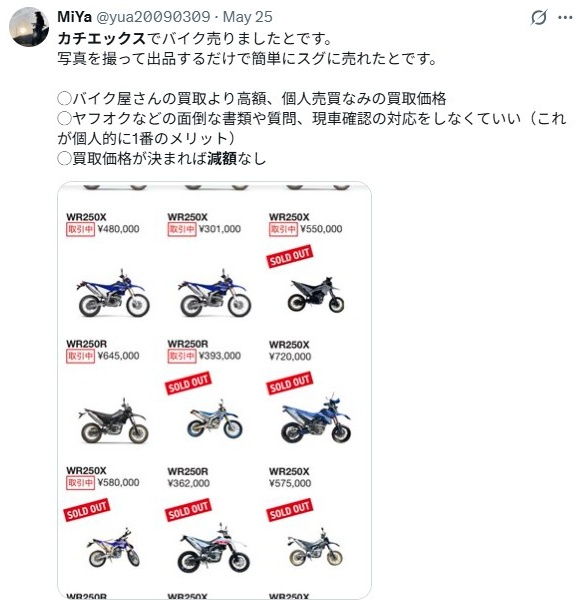Click the May 25 timestamp

click(248, 17)
